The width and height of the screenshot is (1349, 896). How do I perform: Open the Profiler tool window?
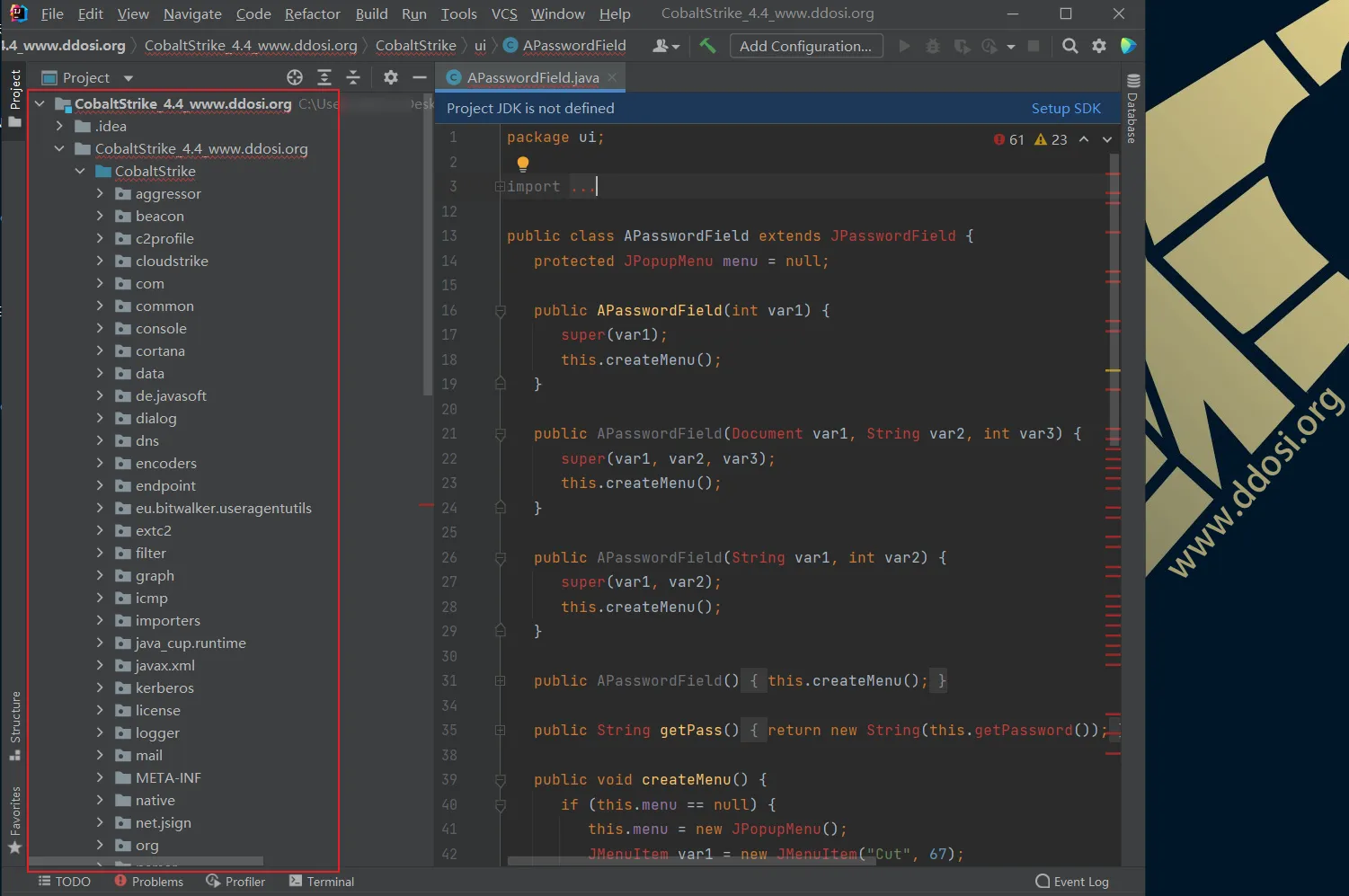click(x=235, y=882)
